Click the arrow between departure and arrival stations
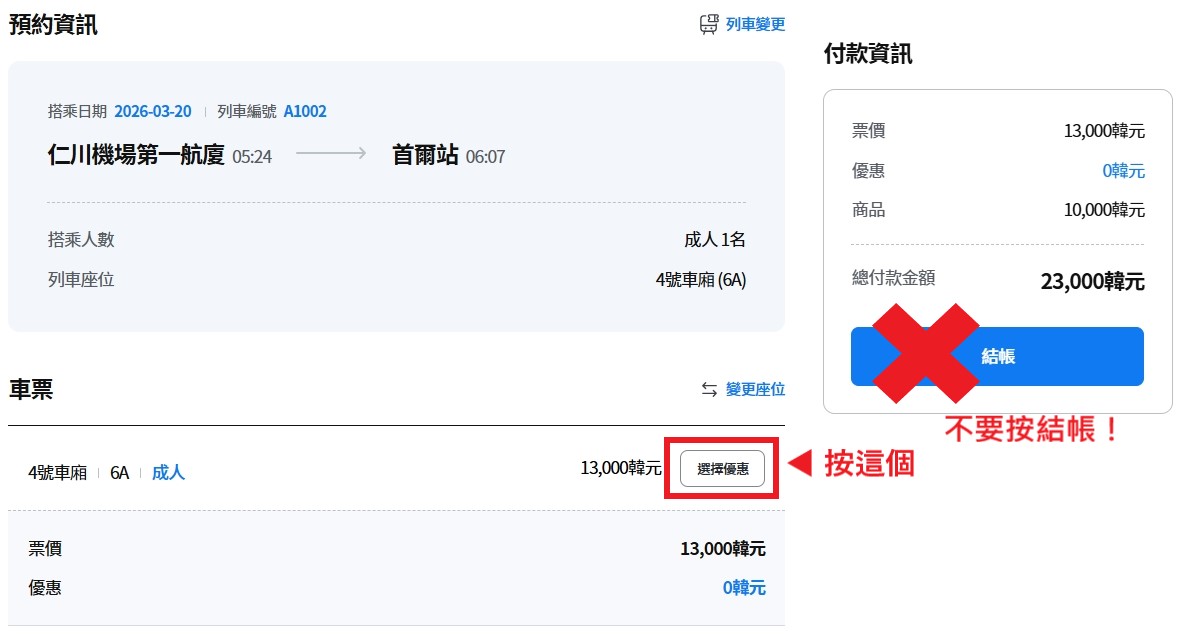The height and width of the screenshot is (634, 1187). point(331,155)
